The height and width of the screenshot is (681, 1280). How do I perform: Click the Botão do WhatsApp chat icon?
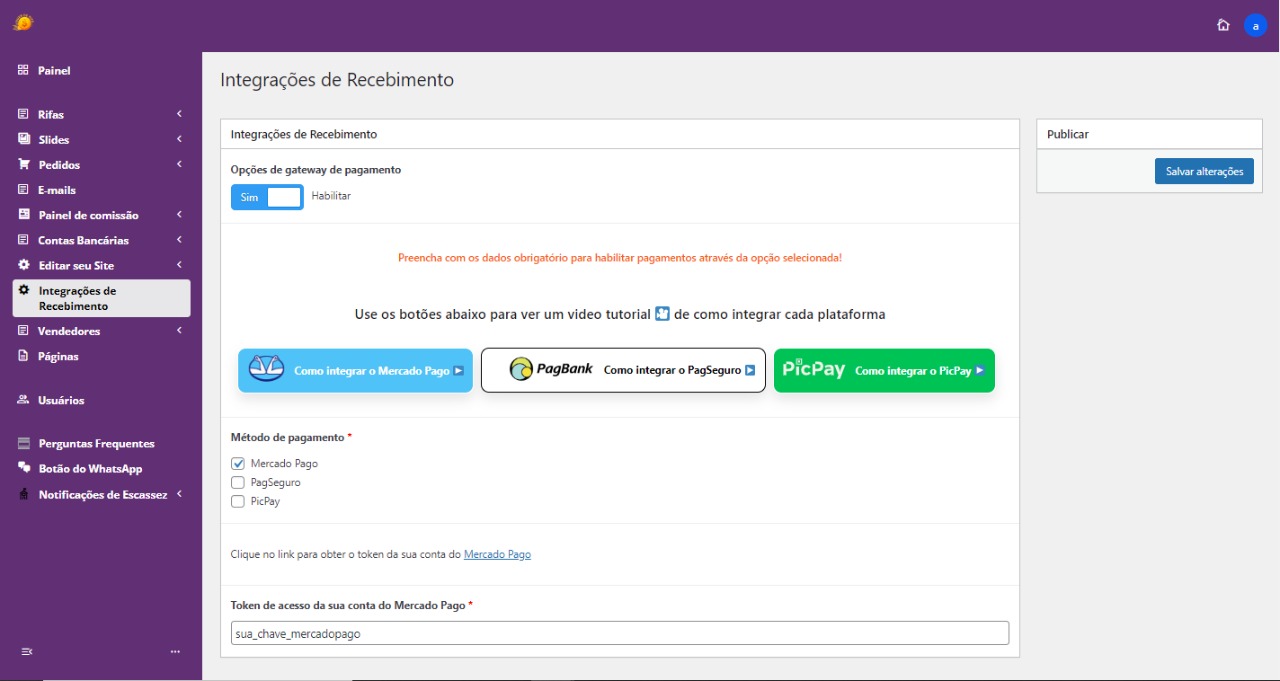[24, 468]
